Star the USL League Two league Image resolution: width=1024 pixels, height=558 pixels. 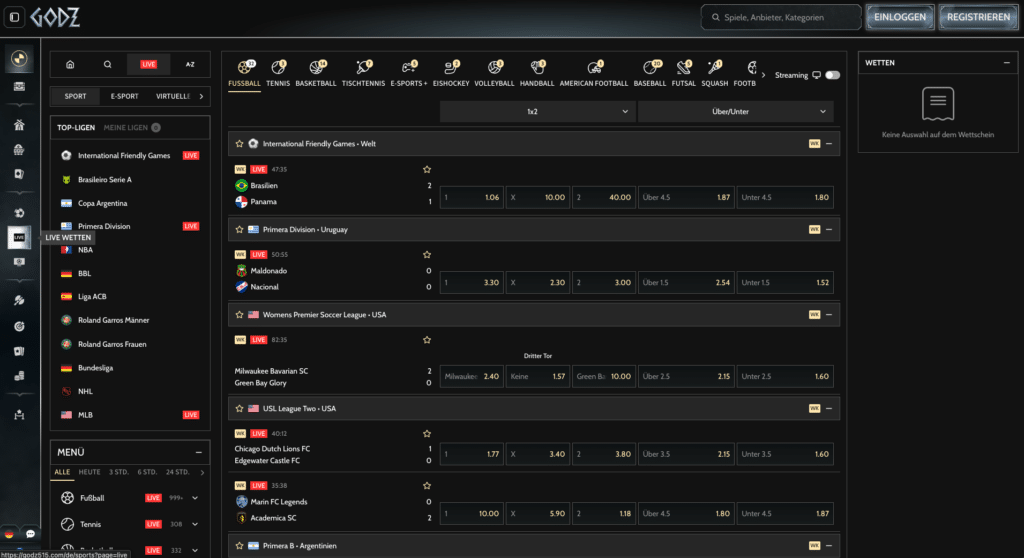coord(239,408)
